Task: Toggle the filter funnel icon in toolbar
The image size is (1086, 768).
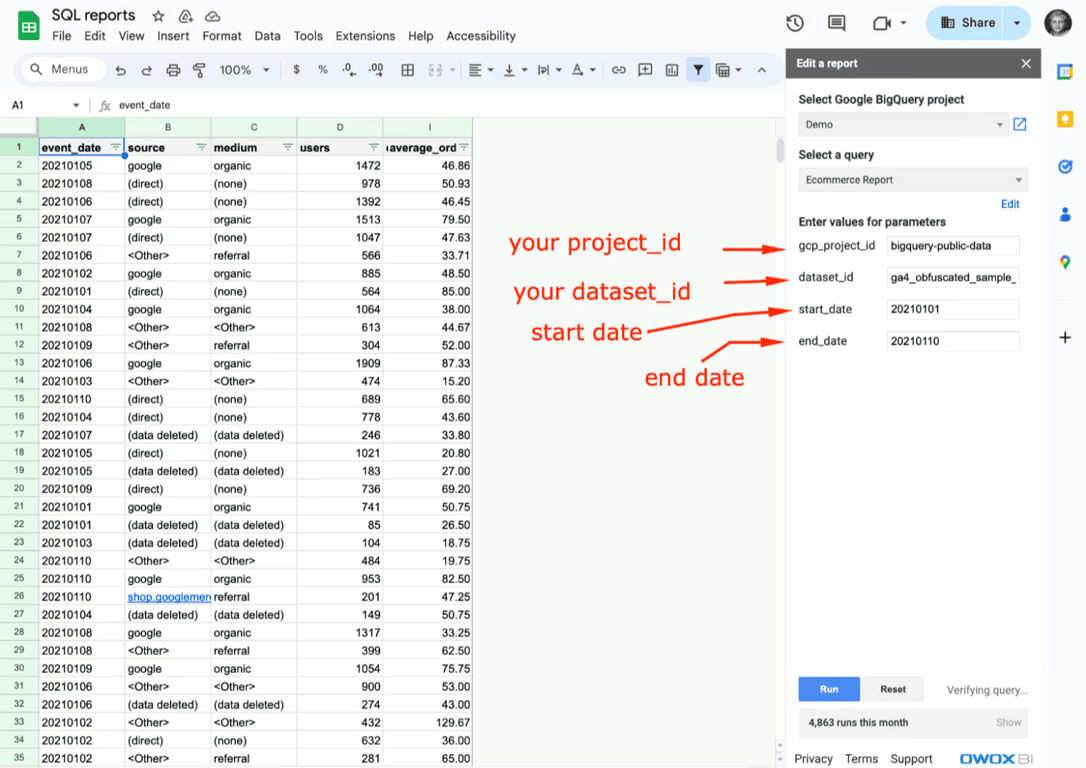Action: click(x=698, y=70)
